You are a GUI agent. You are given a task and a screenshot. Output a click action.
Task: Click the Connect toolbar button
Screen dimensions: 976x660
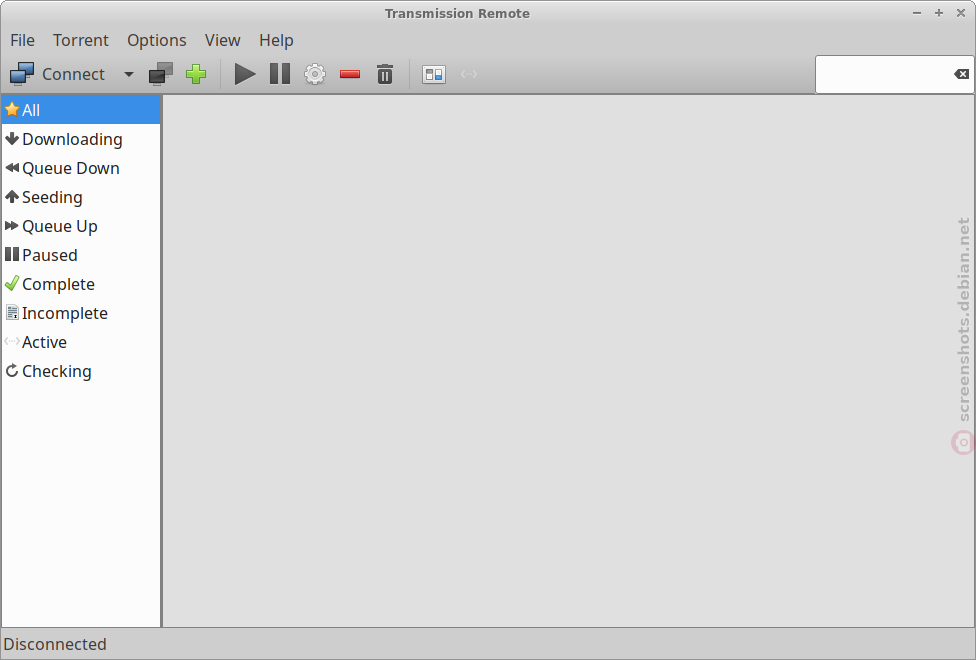pyautogui.click(x=57, y=74)
